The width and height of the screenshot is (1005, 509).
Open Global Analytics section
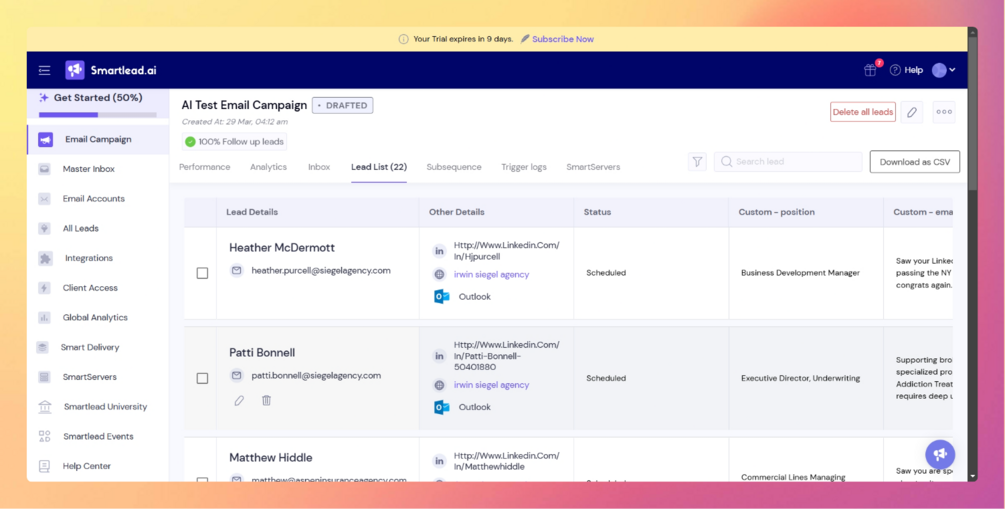tap(97, 317)
